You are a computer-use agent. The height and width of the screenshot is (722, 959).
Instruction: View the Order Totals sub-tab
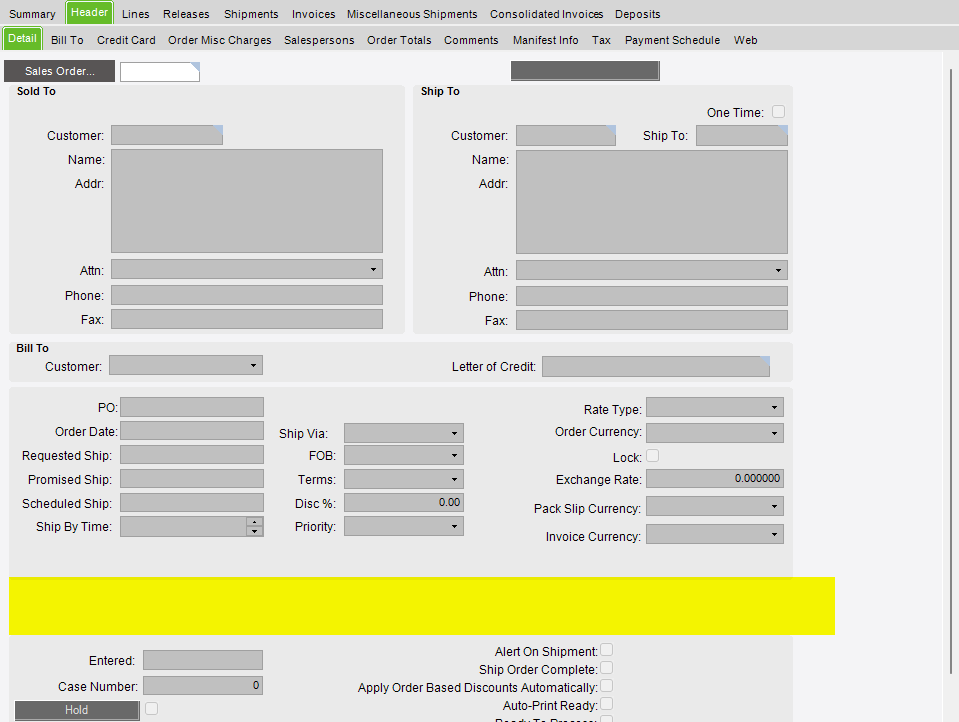[399, 40]
